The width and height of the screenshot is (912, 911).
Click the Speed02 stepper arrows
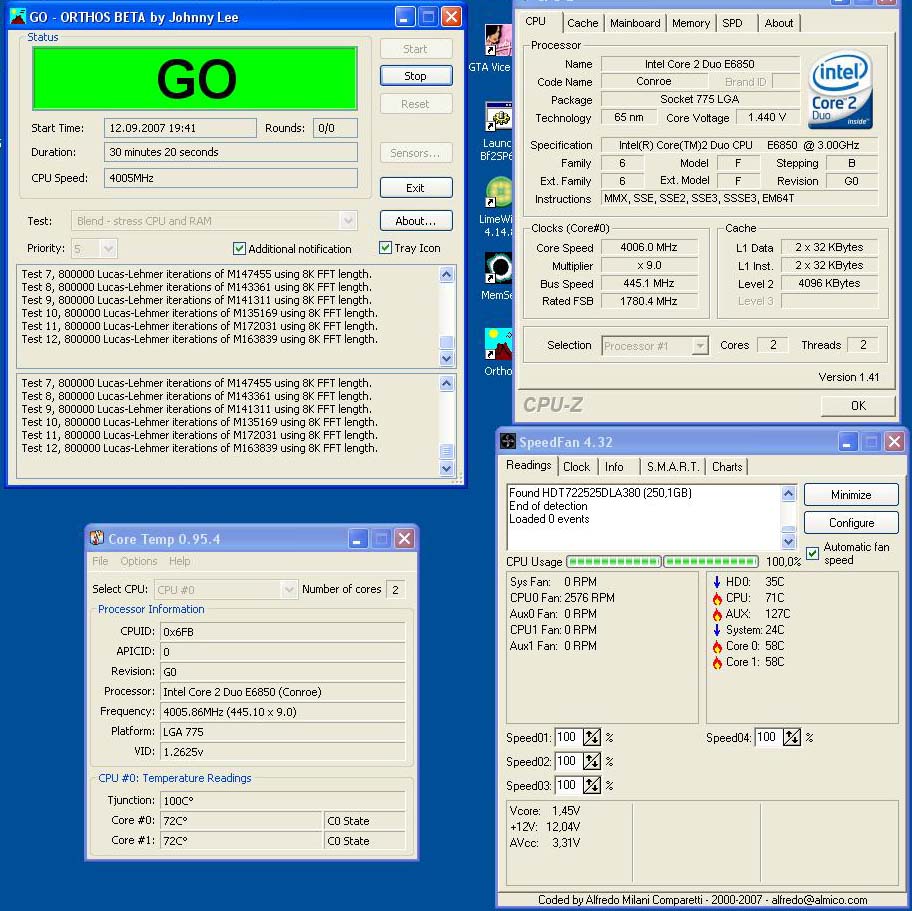(592, 761)
